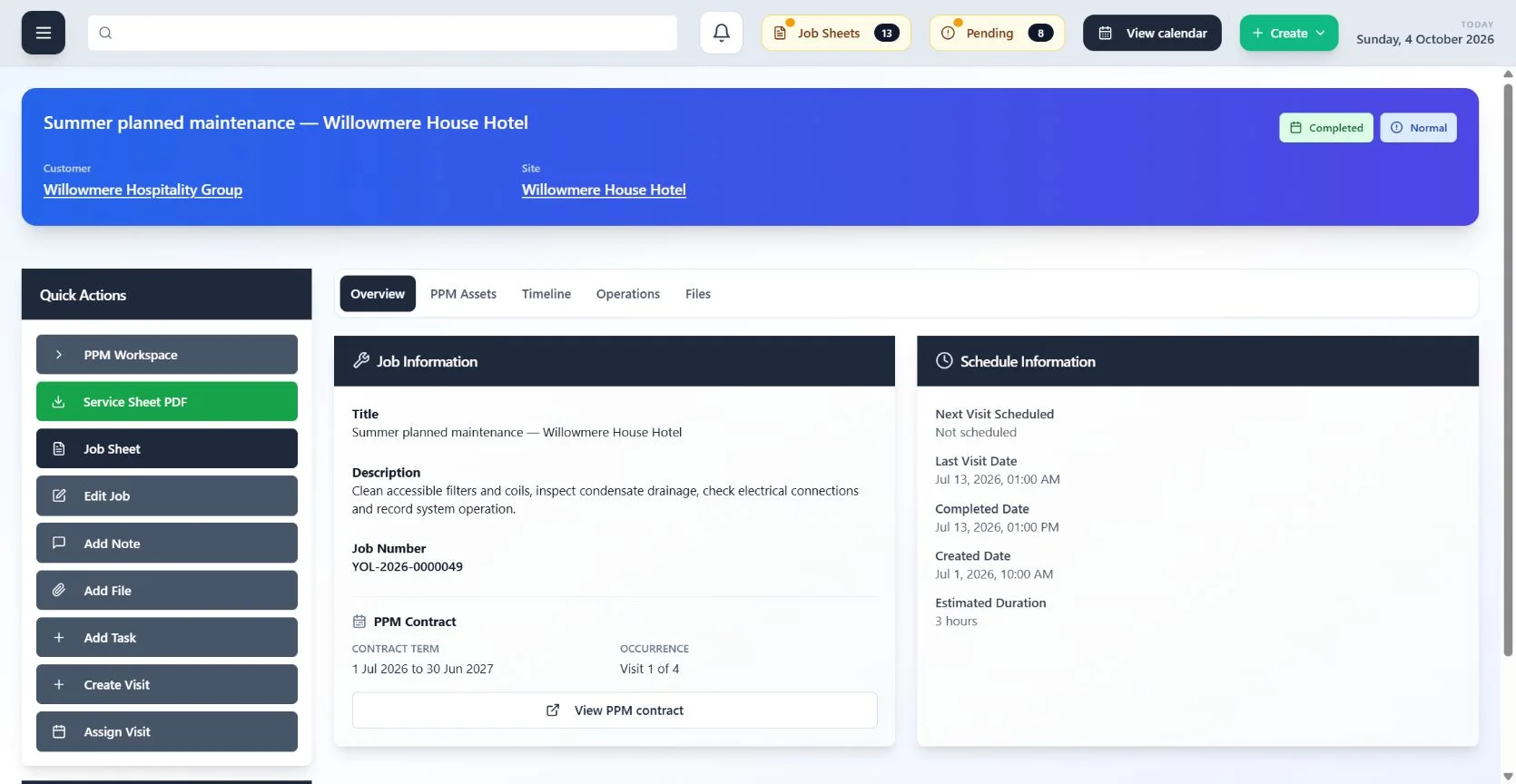Open the hamburger menu
The width and height of the screenshot is (1516, 784).
[x=43, y=33]
